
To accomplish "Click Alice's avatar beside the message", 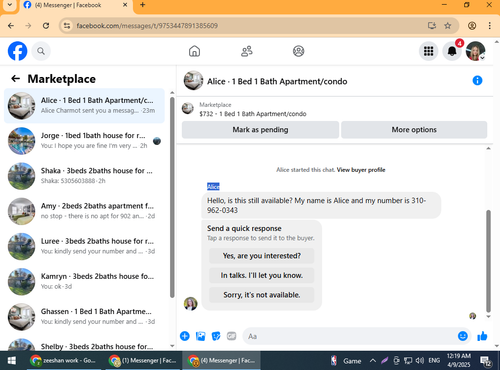I will point(191,304).
